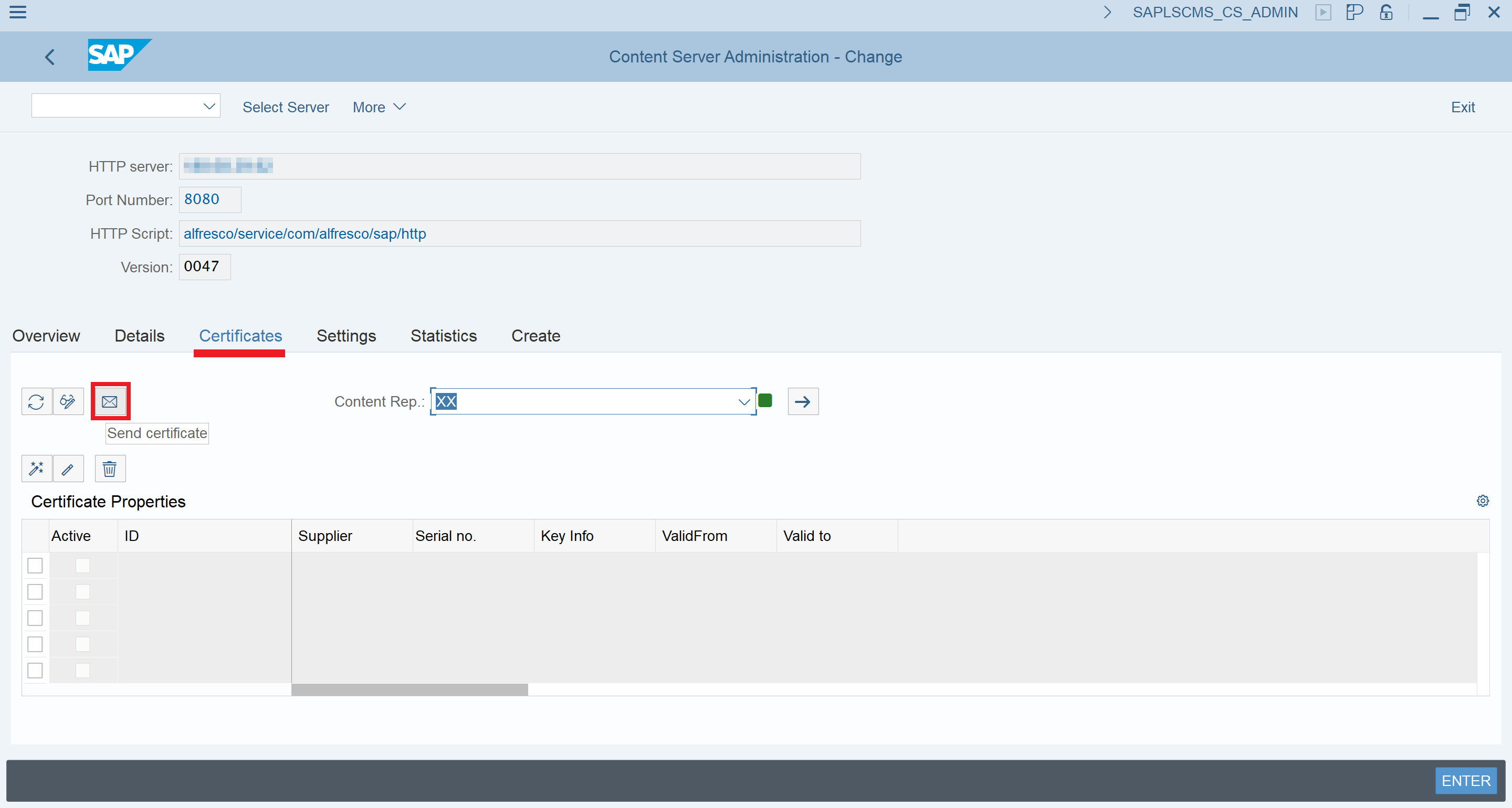Refresh the certificate list

[36, 401]
